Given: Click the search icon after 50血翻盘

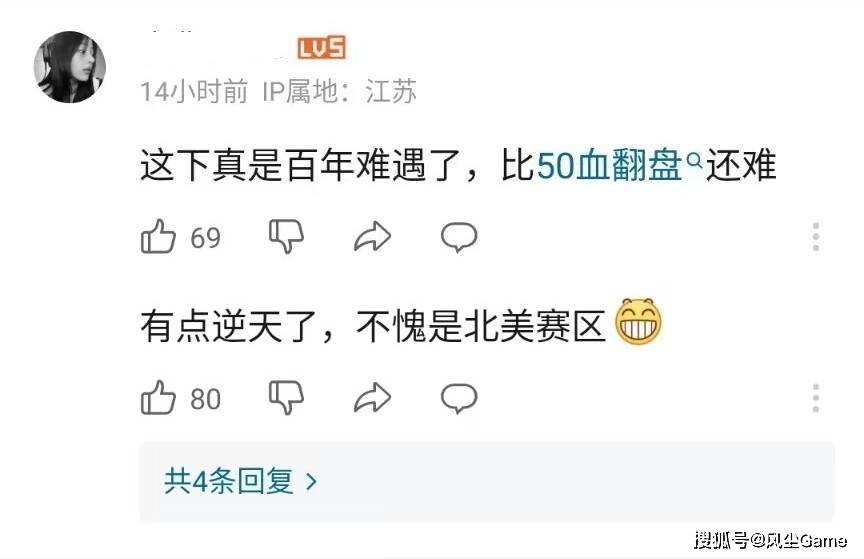Looking at the screenshot, I should [x=695, y=160].
